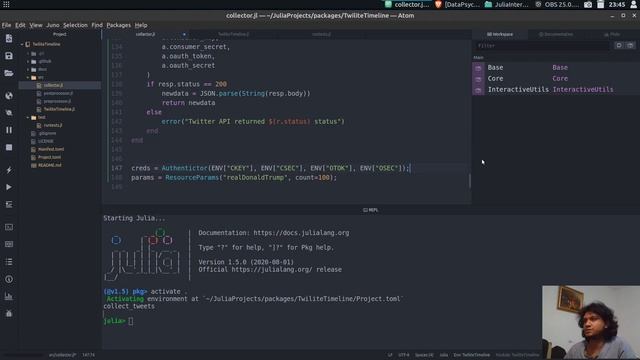The image size is (640, 360).
Task: Click the Filter input in workspace
Action: [x=543, y=46]
